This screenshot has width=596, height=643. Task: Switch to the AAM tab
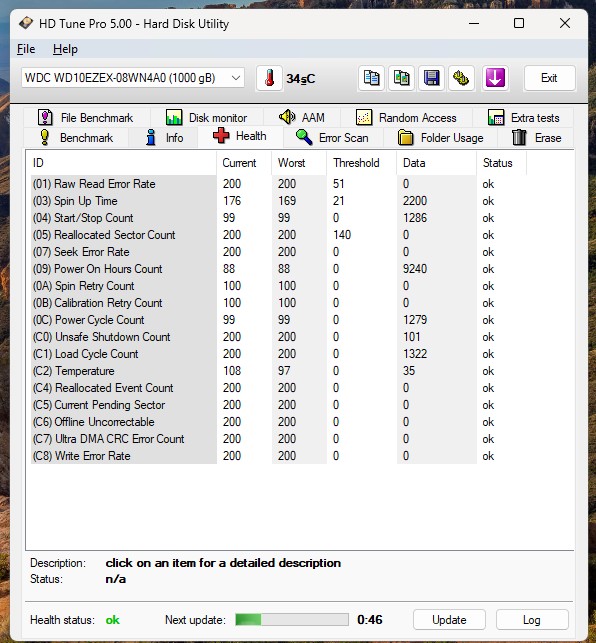pyautogui.click(x=301, y=118)
